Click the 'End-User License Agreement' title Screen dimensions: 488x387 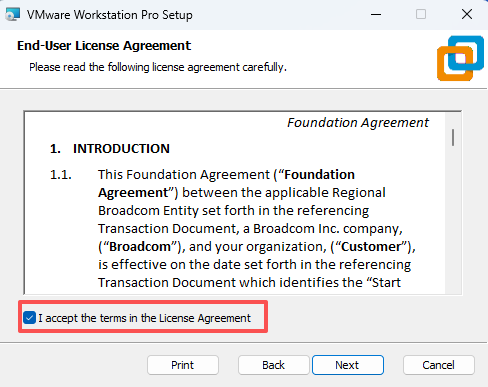(104, 46)
